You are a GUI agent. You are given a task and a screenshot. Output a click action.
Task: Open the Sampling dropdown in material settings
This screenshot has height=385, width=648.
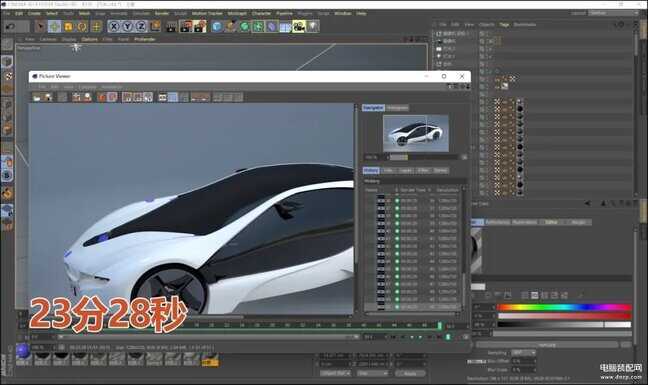click(x=523, y=353)
